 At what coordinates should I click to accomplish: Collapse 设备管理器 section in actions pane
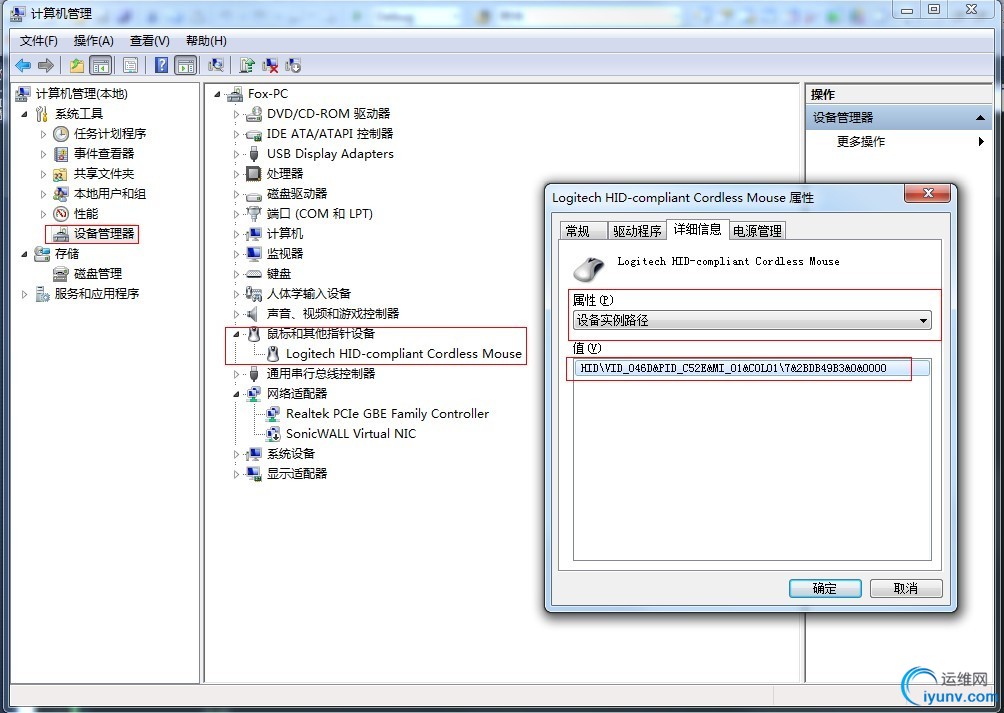click(980, 118)
